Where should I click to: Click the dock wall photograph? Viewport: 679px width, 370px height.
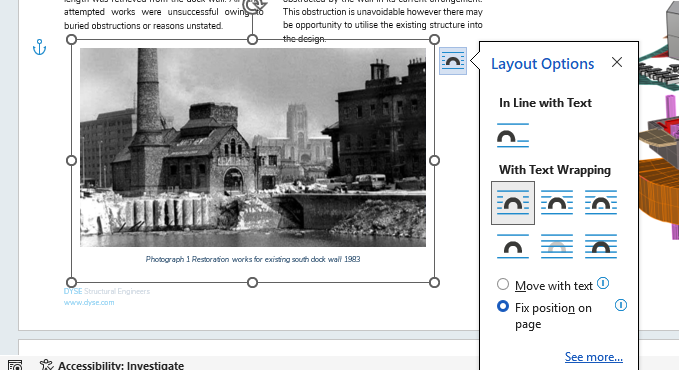253,147
